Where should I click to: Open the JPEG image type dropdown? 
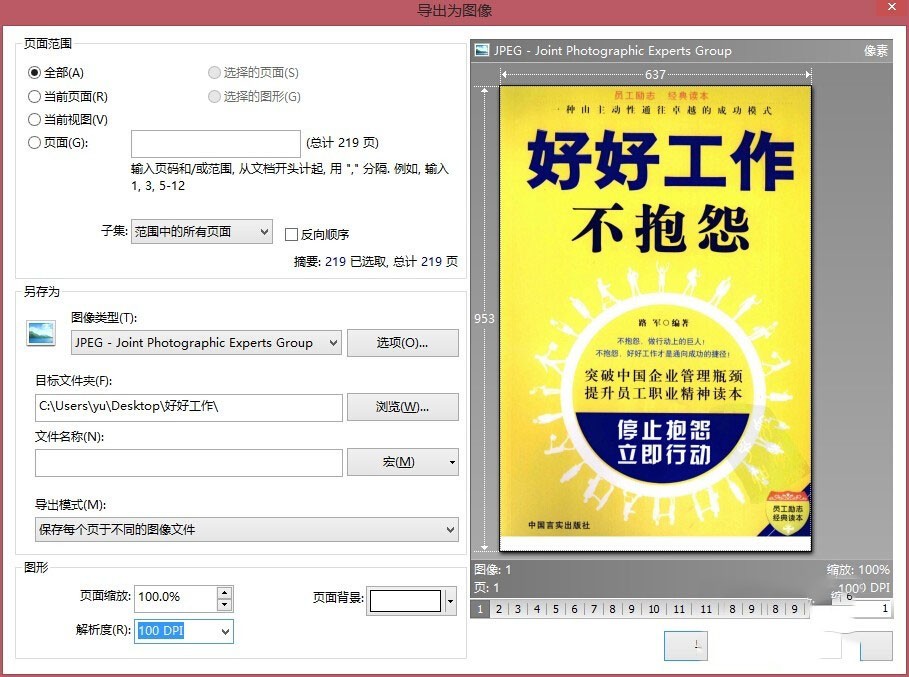[x=206, y=343]
